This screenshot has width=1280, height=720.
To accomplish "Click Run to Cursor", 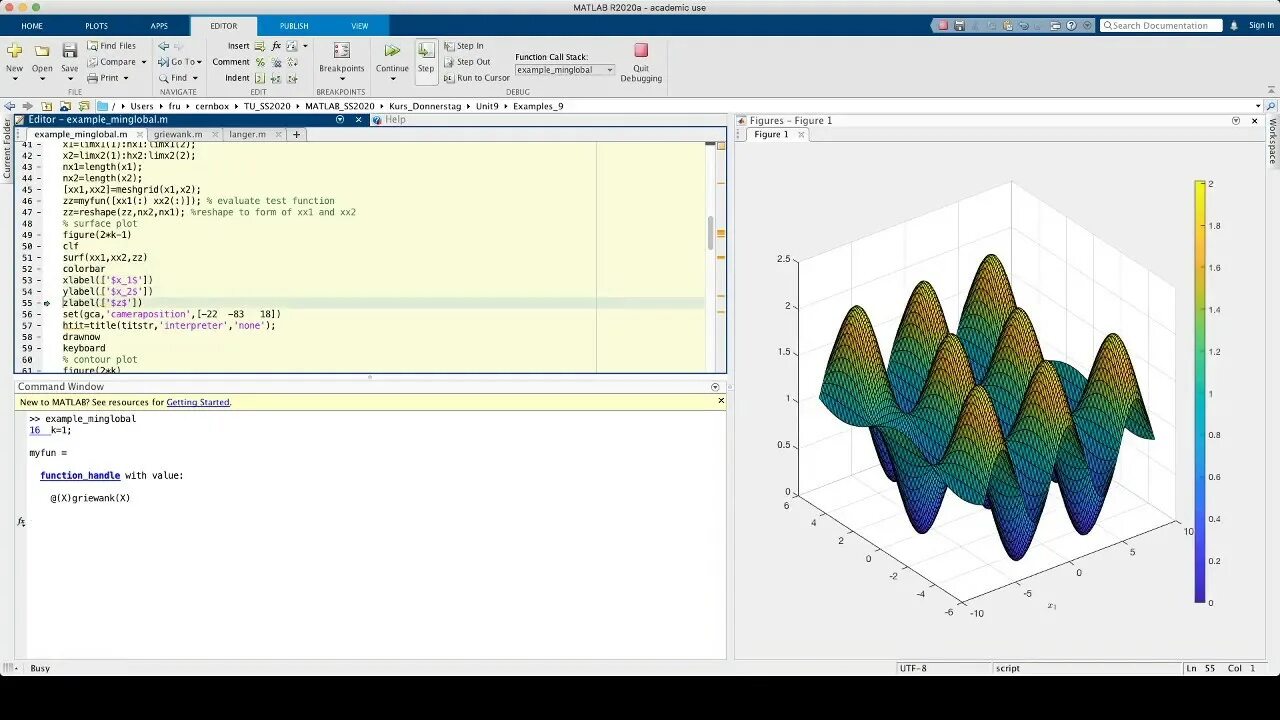I will [x=476, y=78].
